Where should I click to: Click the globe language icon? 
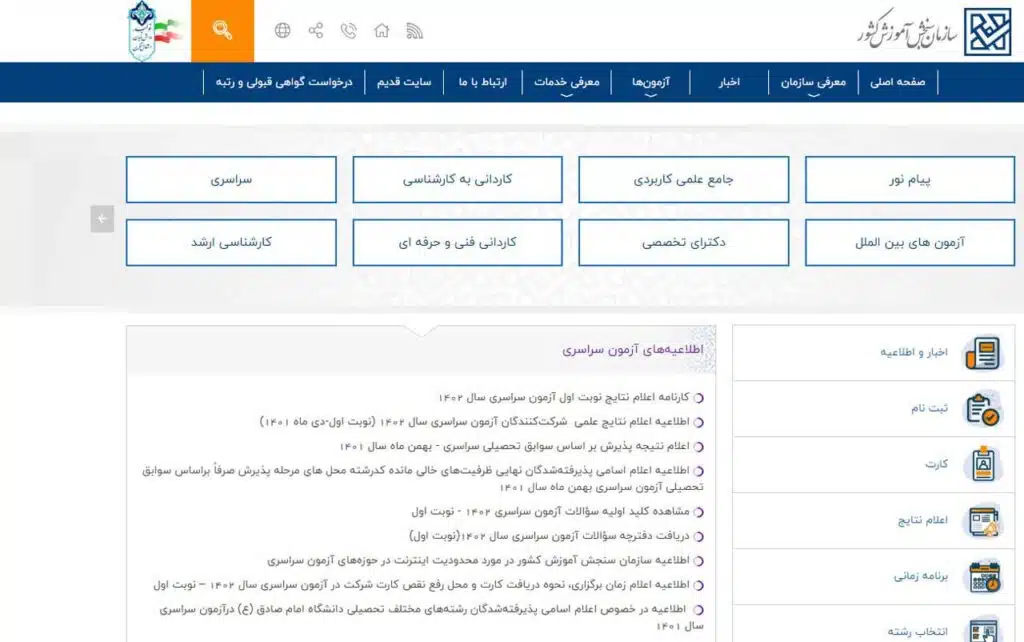tap(282, 31)
